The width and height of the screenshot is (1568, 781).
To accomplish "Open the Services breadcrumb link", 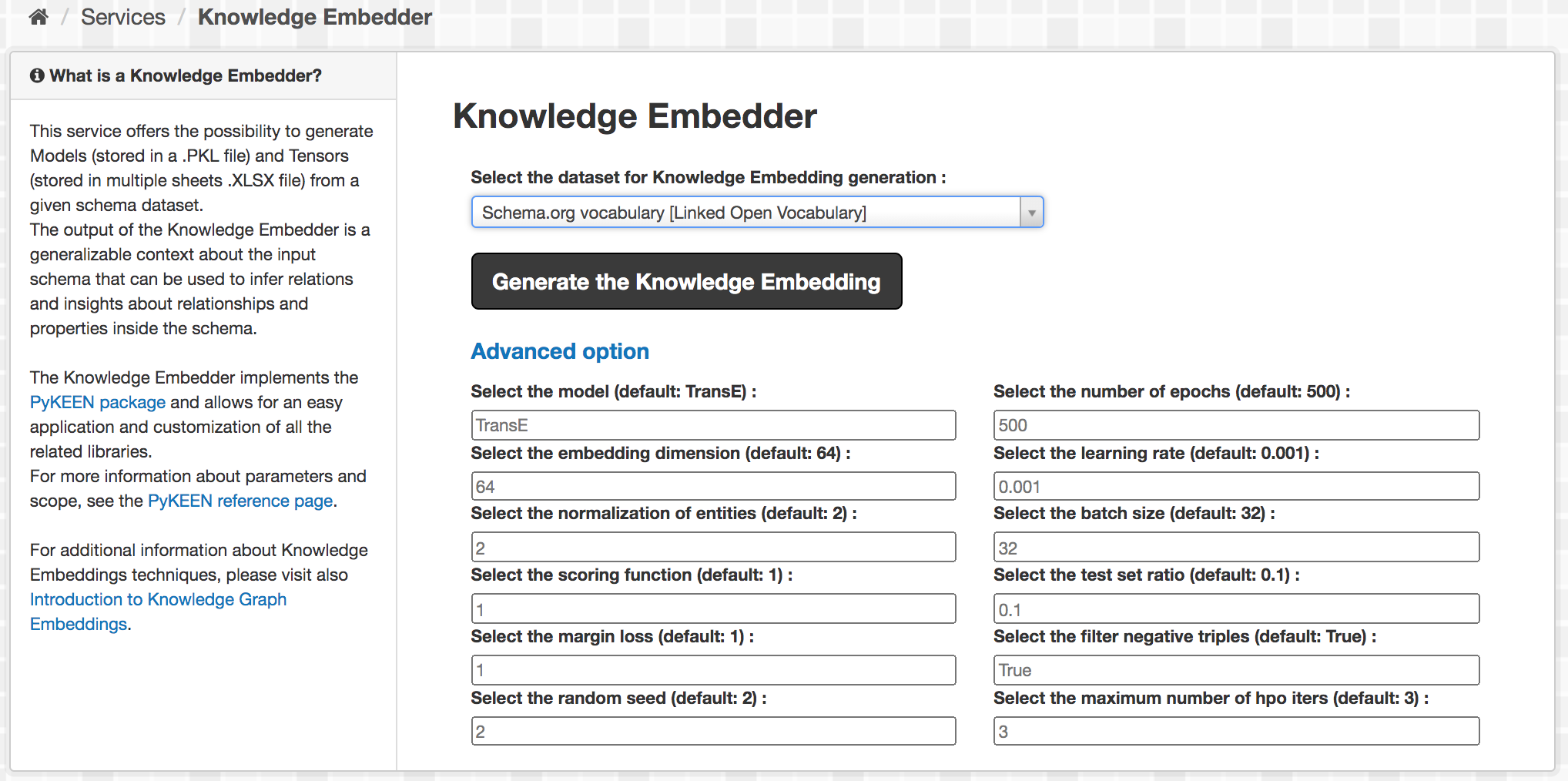I will point(123,17).
